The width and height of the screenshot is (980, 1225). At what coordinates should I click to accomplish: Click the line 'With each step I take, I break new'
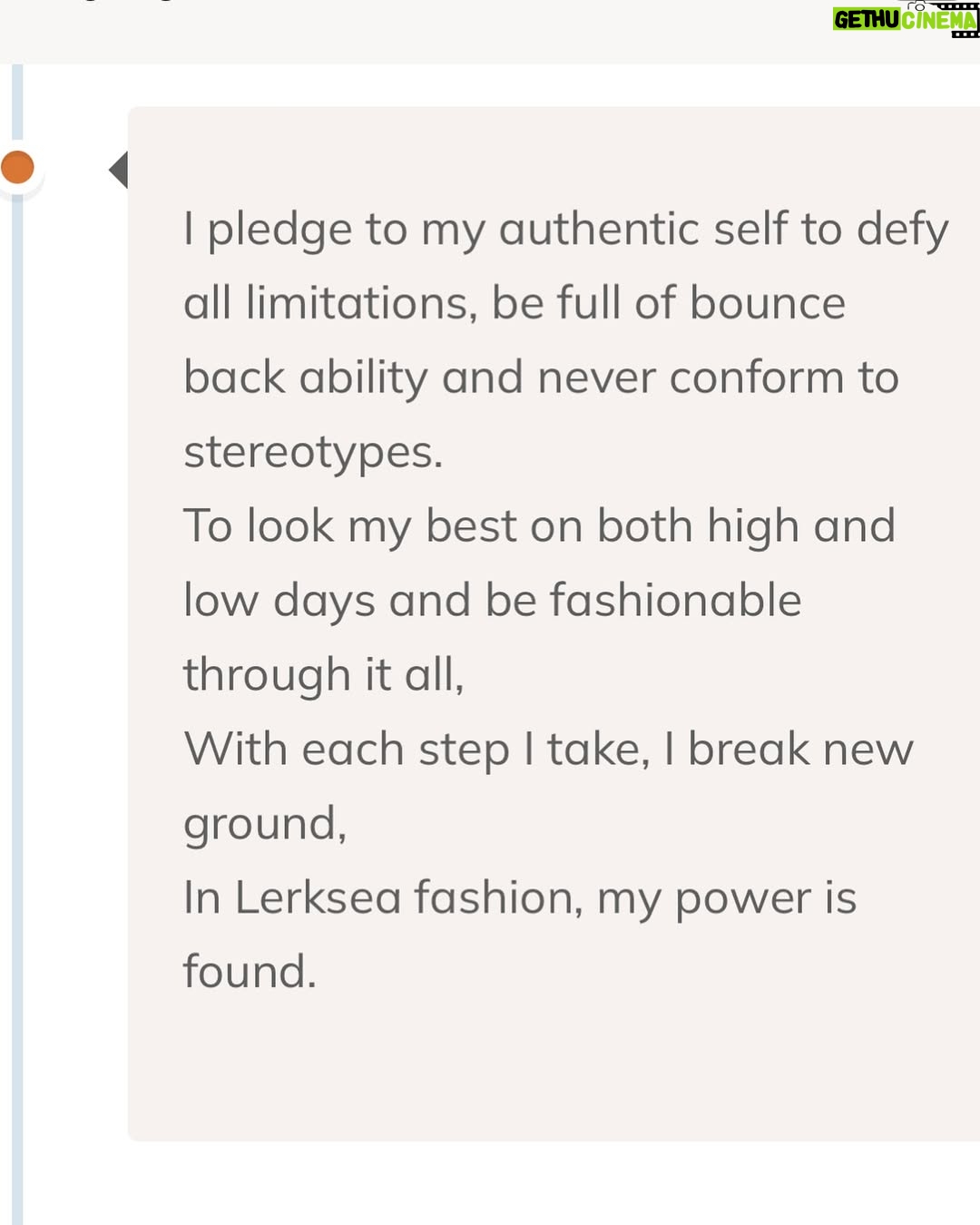click(548, 750)
